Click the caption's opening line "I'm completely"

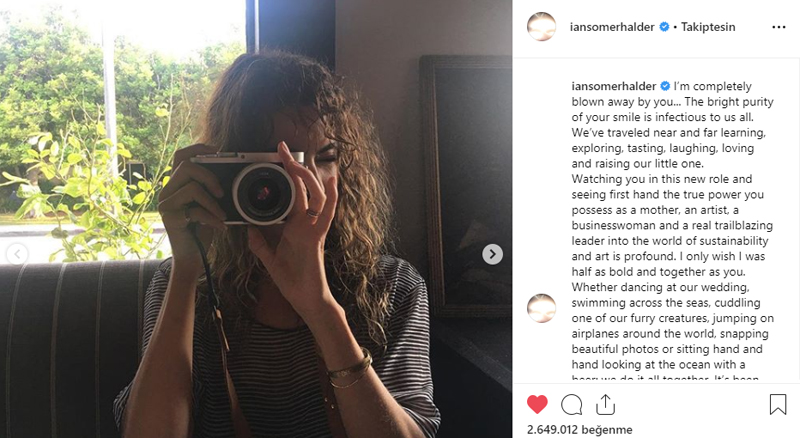(x=714, y=86)
